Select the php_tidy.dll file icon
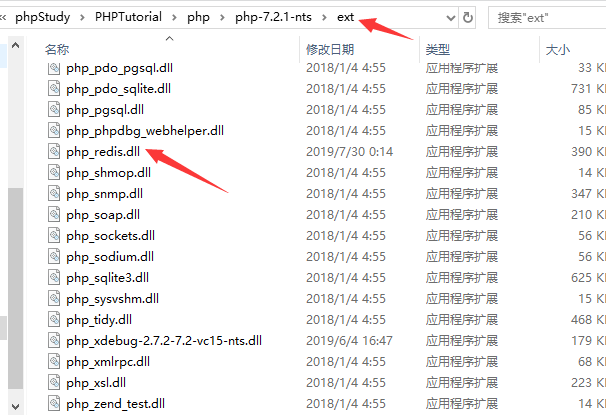Screen dimensions: 606x419 (54, 319)
